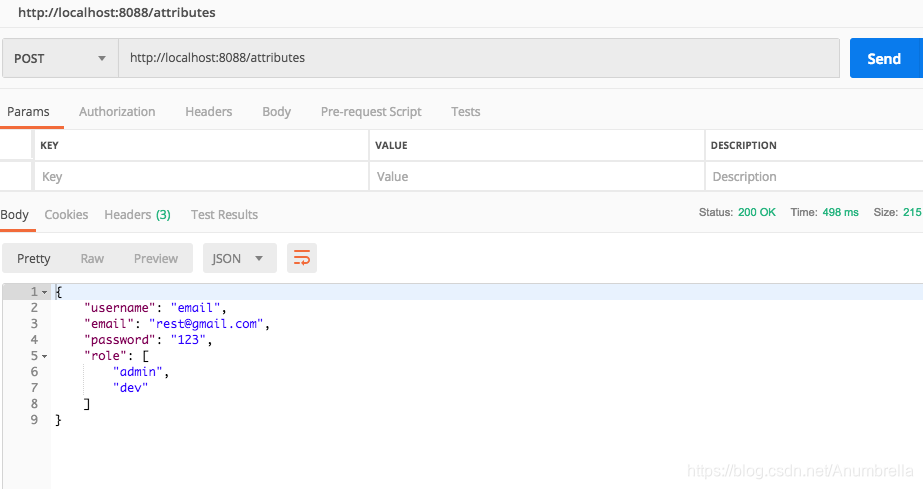Screen dimensions: 923x489
Task: Click line number 9 in gutter
Action: [34, 420]
